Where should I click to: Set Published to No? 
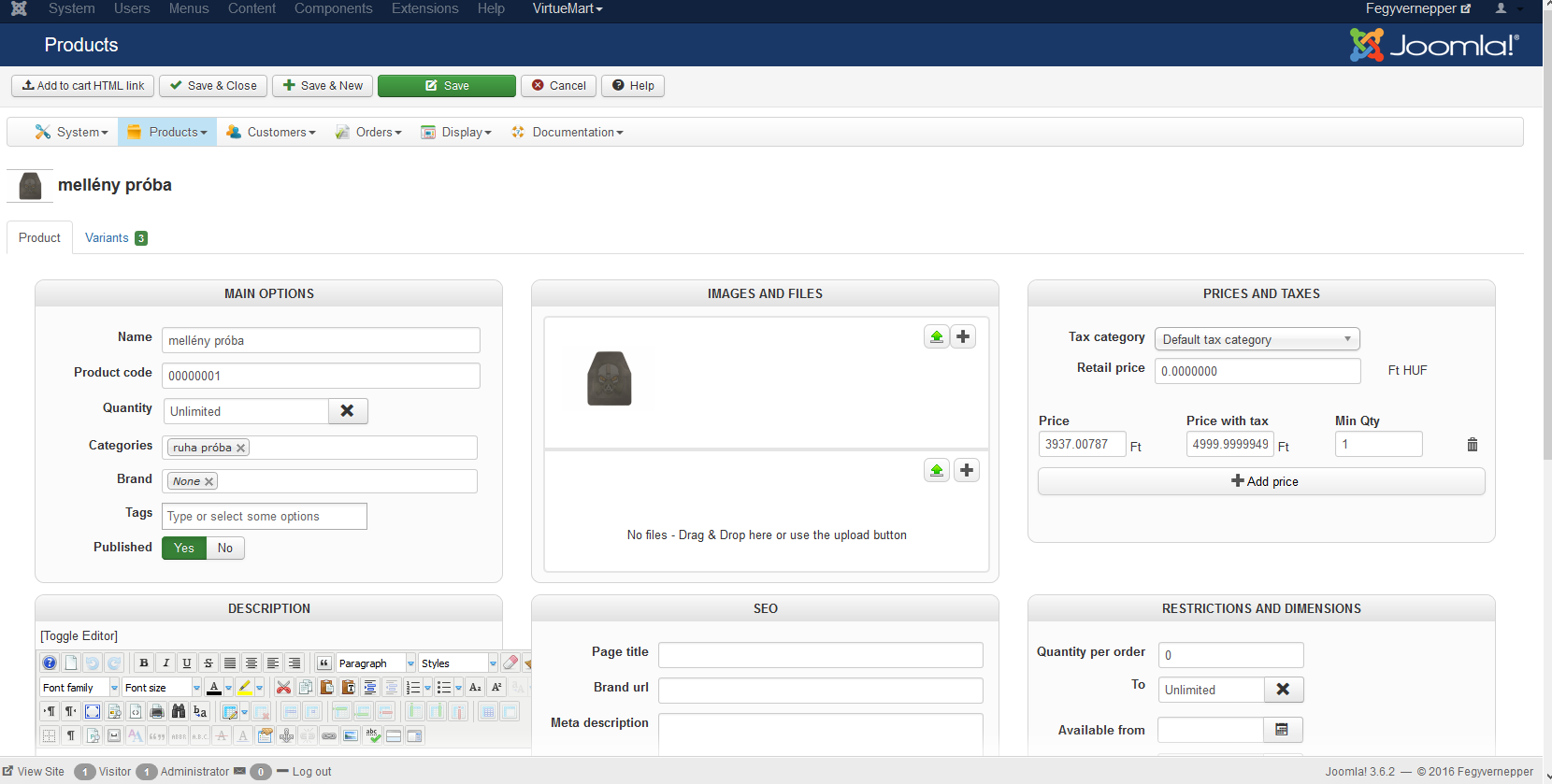click(225, 548)
